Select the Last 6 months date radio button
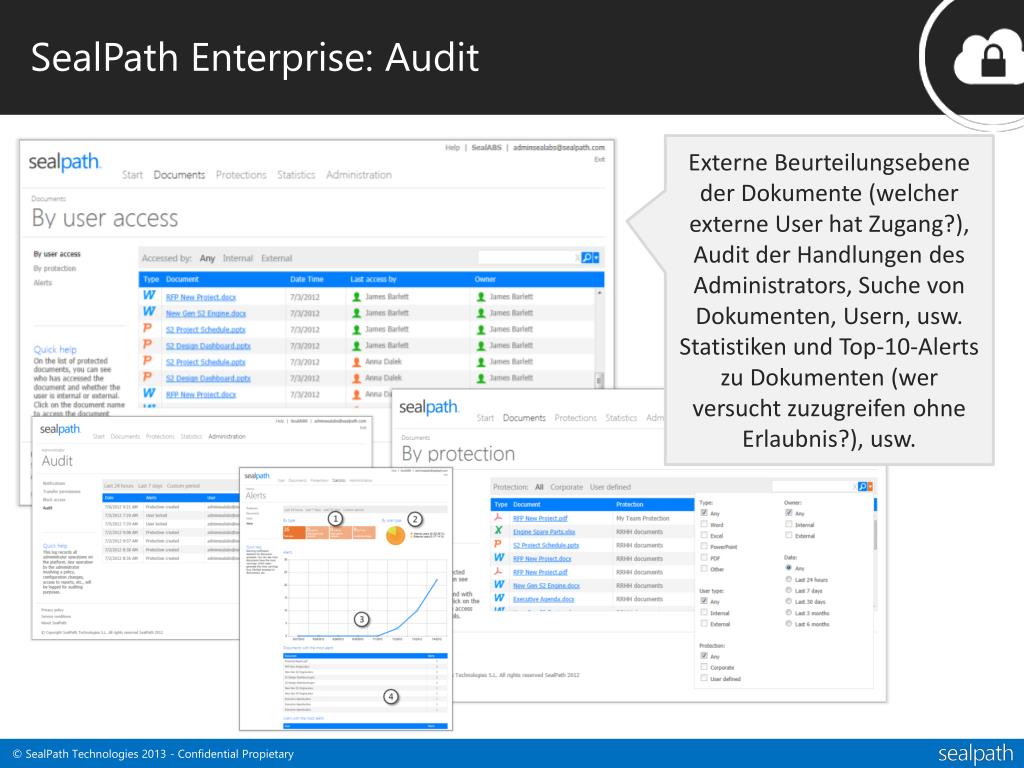This screenshot has width=1024, height=768. [x=789, y=624]
